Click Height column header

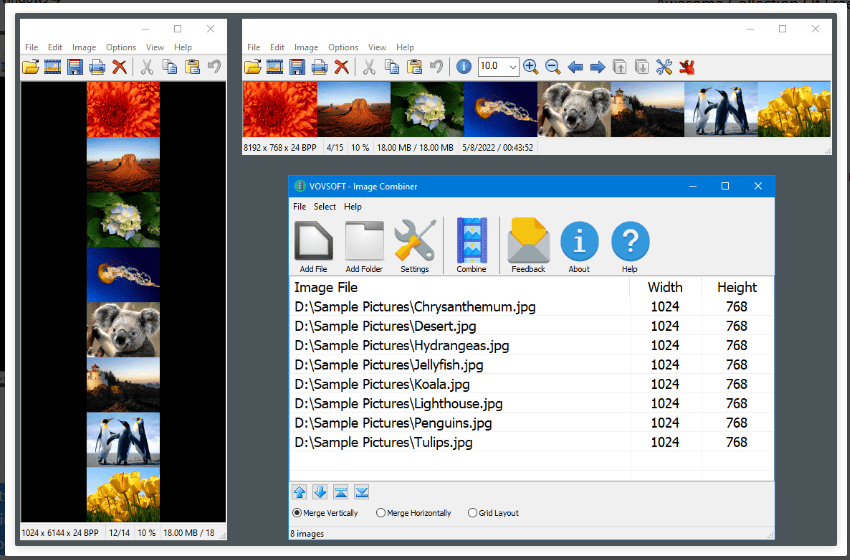point(737,287)
